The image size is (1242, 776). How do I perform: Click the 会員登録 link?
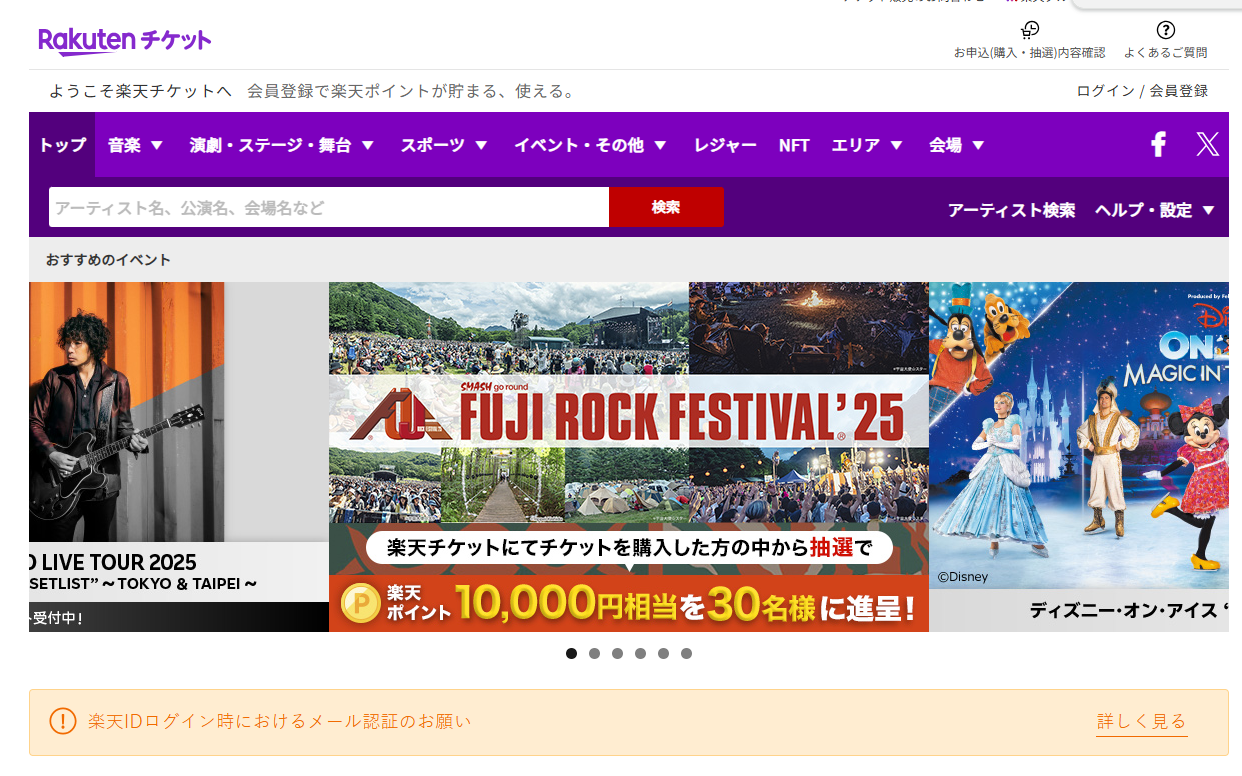(x=1179, y=91)
